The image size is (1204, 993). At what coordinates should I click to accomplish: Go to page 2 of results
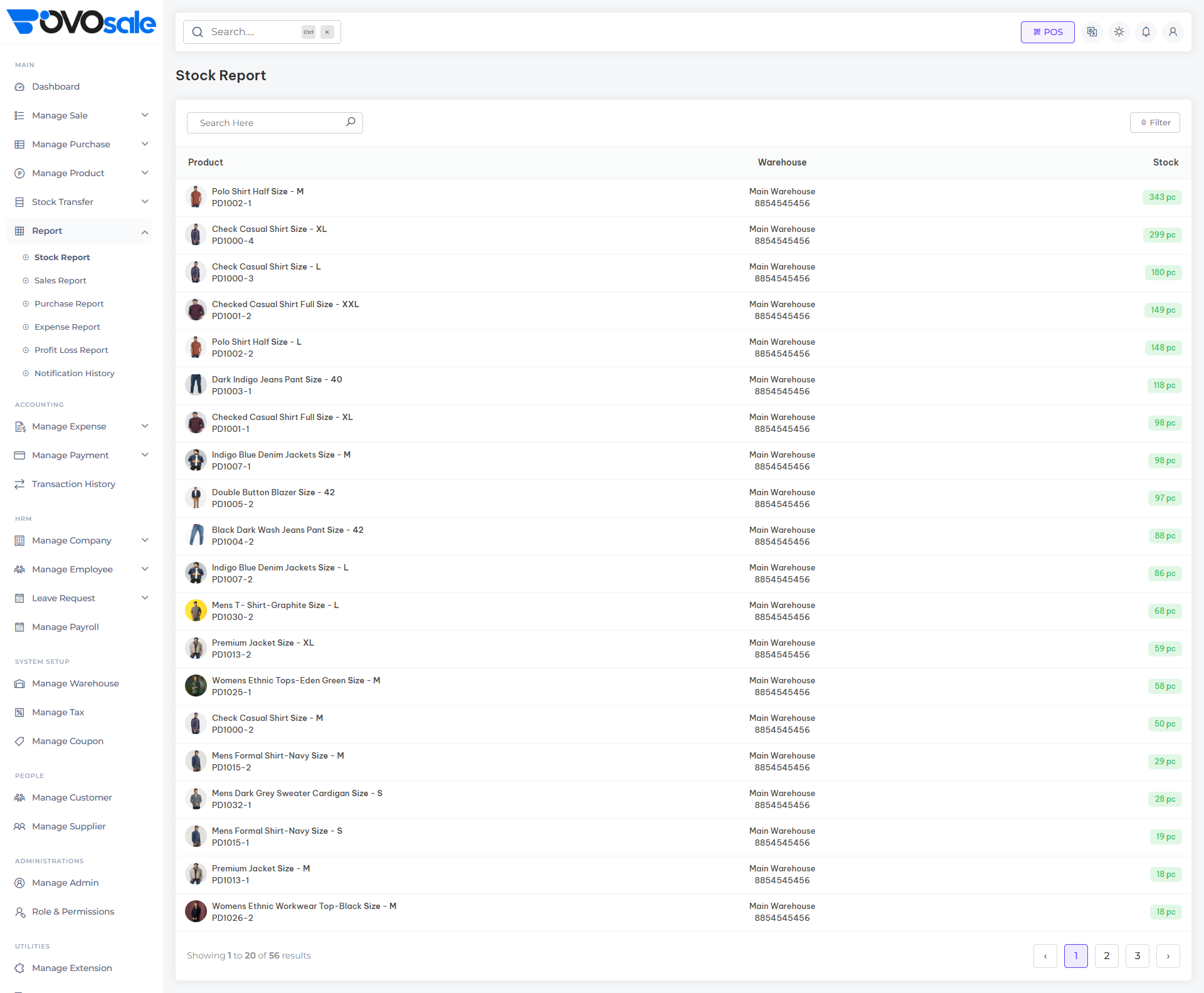pos(1106,955)
